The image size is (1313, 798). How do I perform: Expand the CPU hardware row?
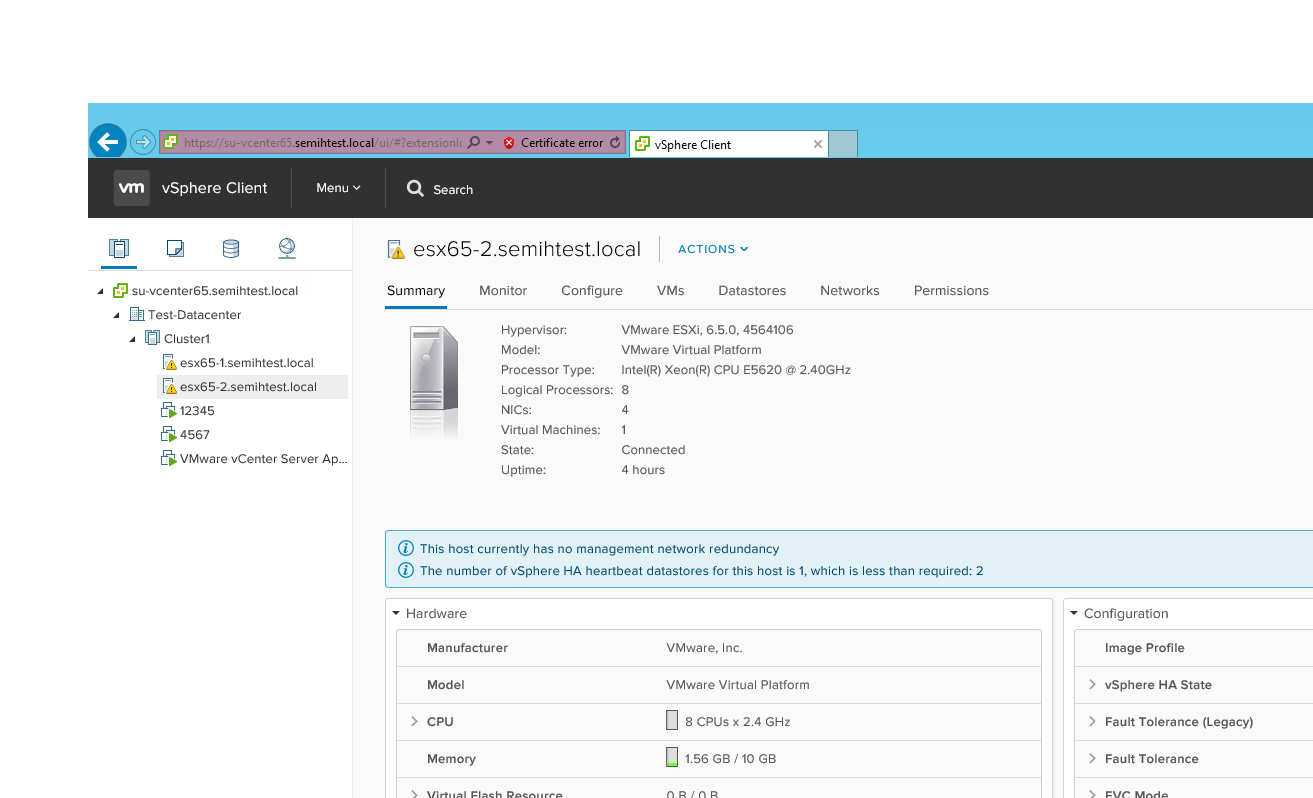[x=414, y=722]
